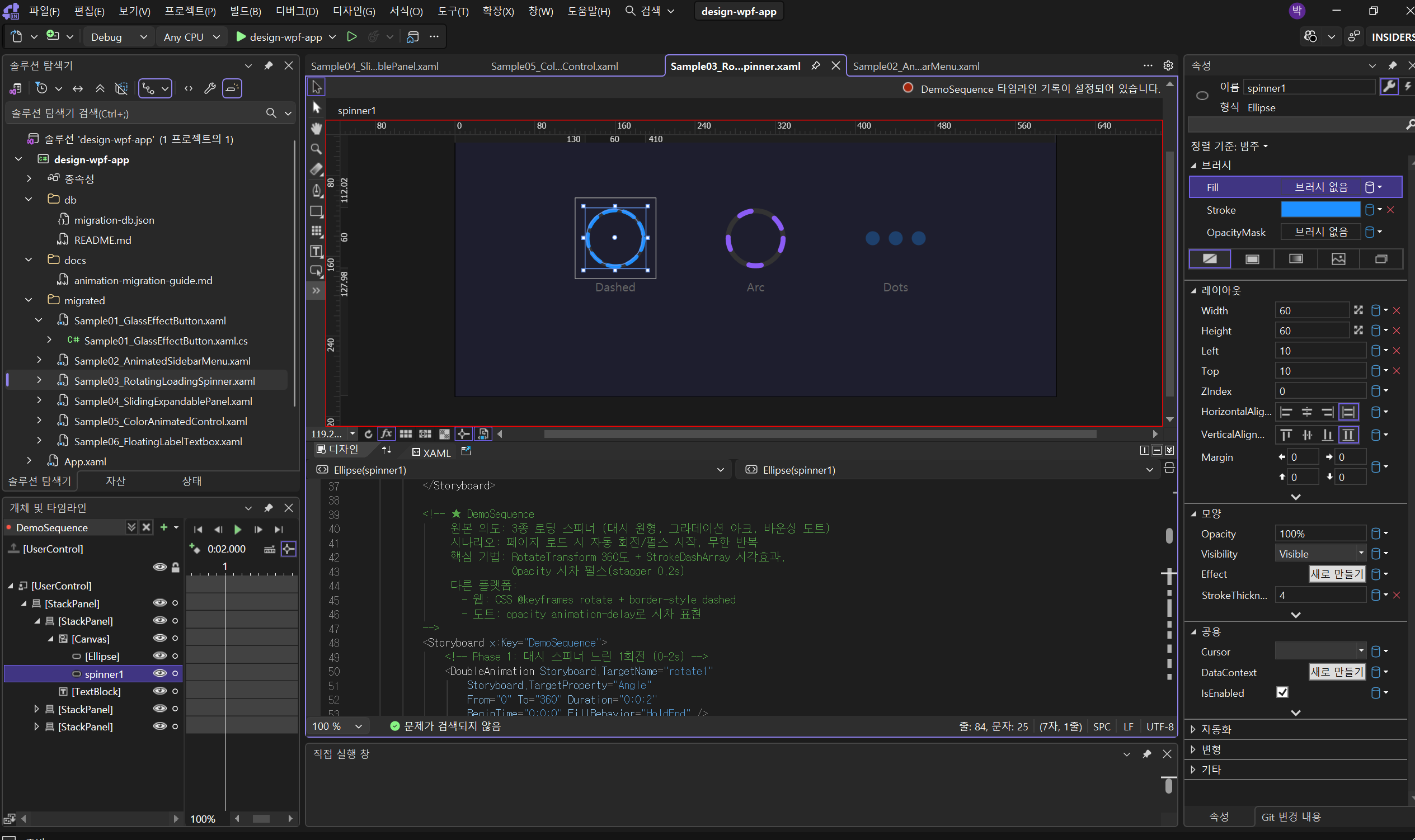Select the Eyedropper tool in designer toolbar
Image resolution: width=1415 pixels, height=840 pixels.
[317, 169]
